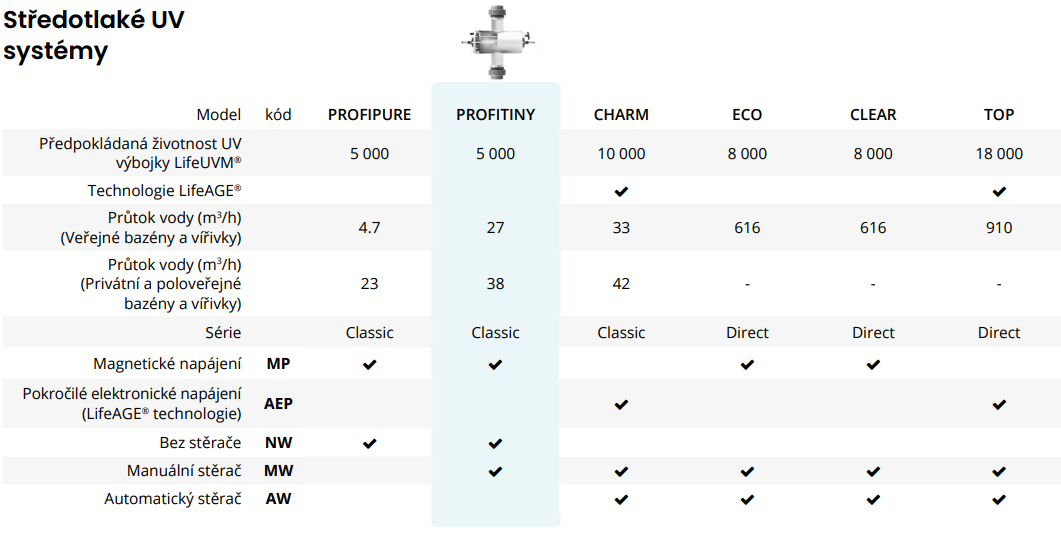Click the automatic wiper checkmark for ECO
Image resolution: width=1061 pixels, height=534 pixels.
pyautogui.click(x=746, y=499)
